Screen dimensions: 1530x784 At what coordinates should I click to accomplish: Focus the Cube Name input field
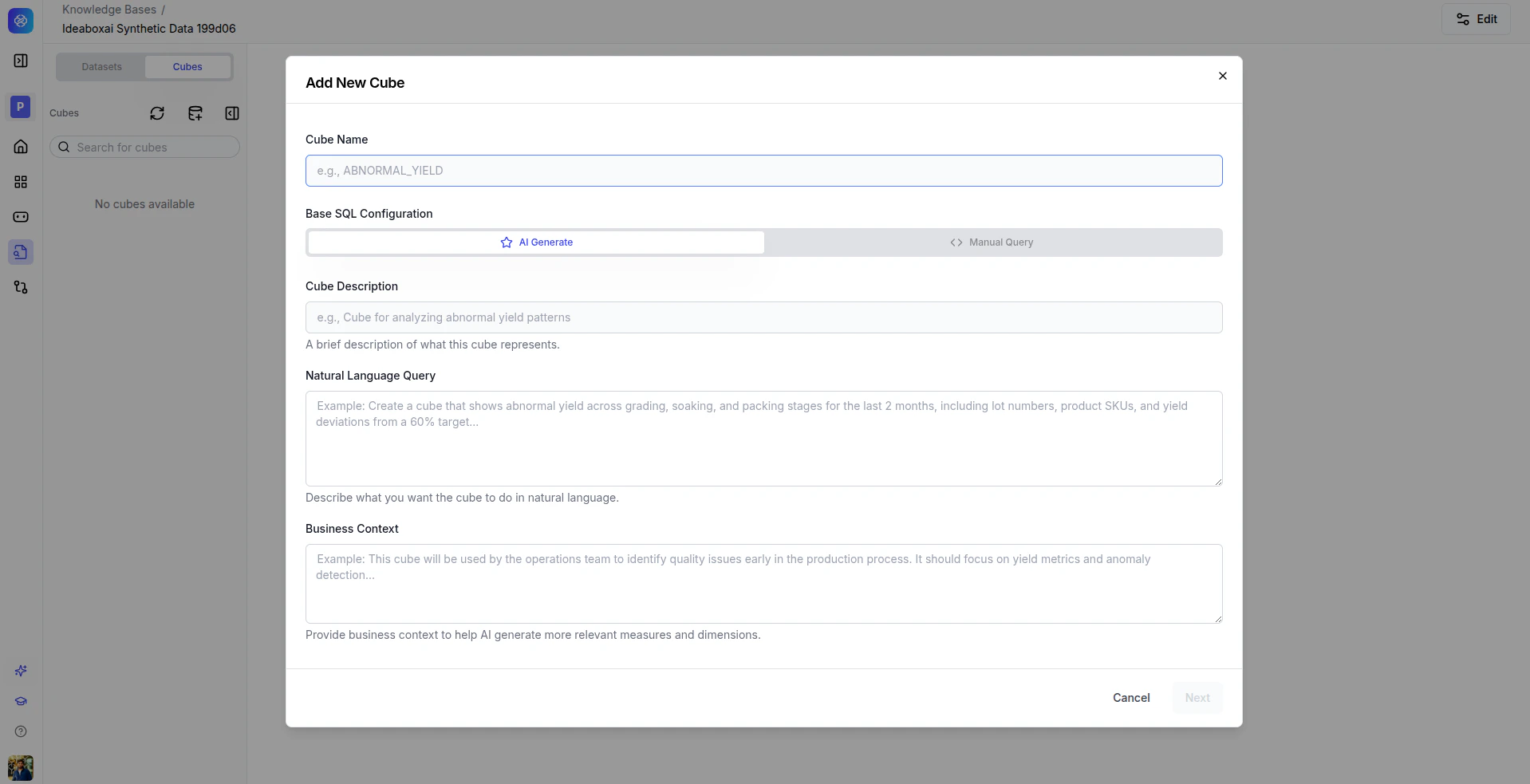(x=763, y=171)
